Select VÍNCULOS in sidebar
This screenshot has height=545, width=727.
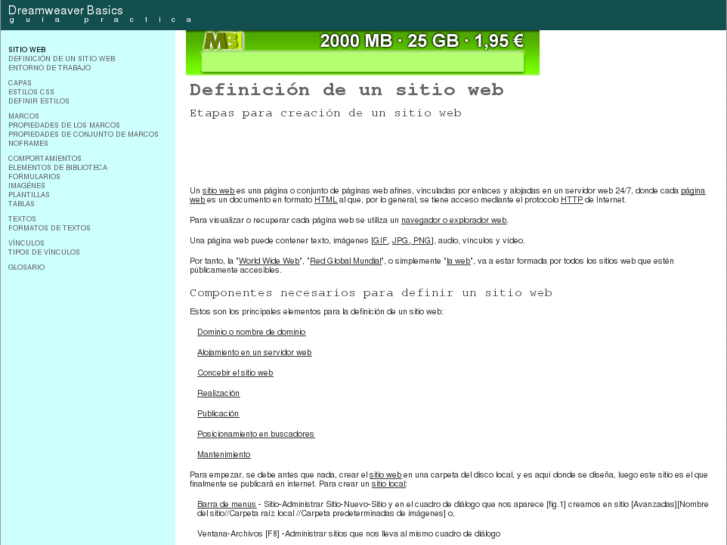click(x=26, y=243)
